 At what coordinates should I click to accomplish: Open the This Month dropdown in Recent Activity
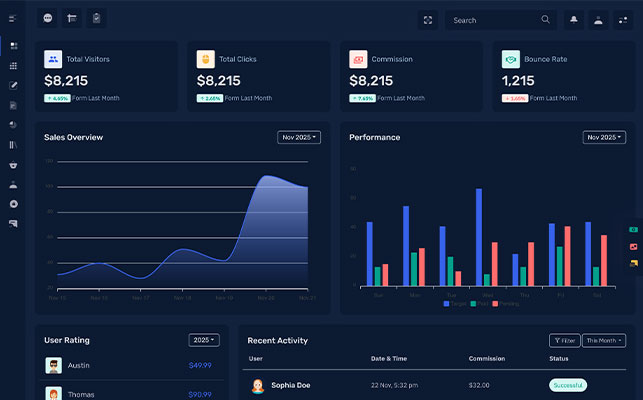click(604, 340)
